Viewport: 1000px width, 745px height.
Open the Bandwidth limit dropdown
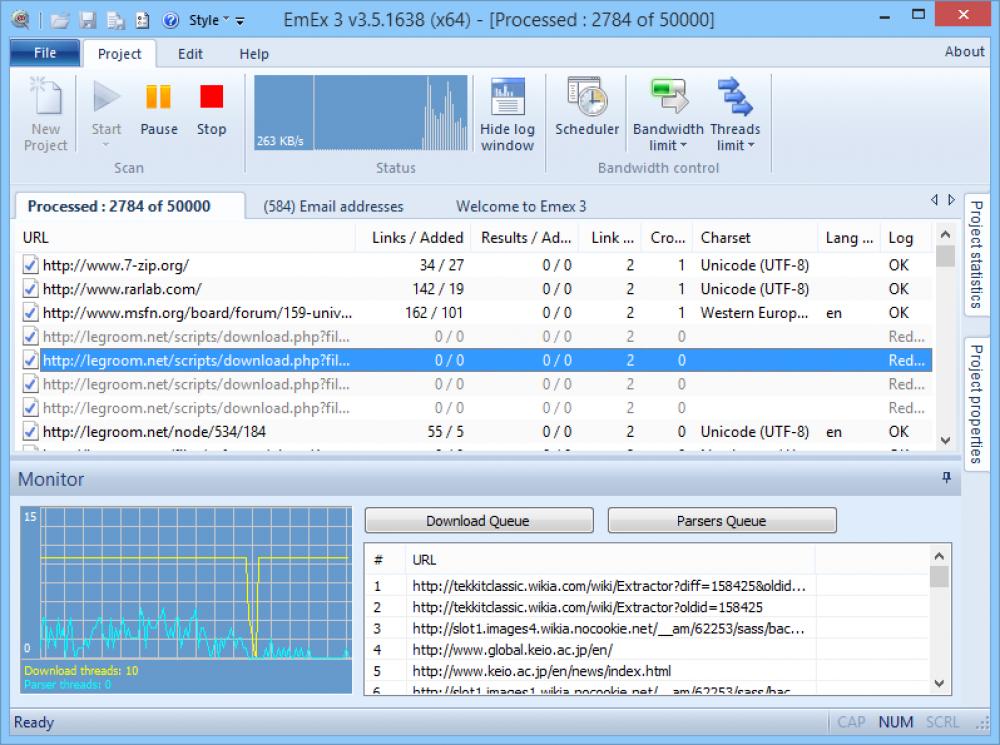click(668, 113)
